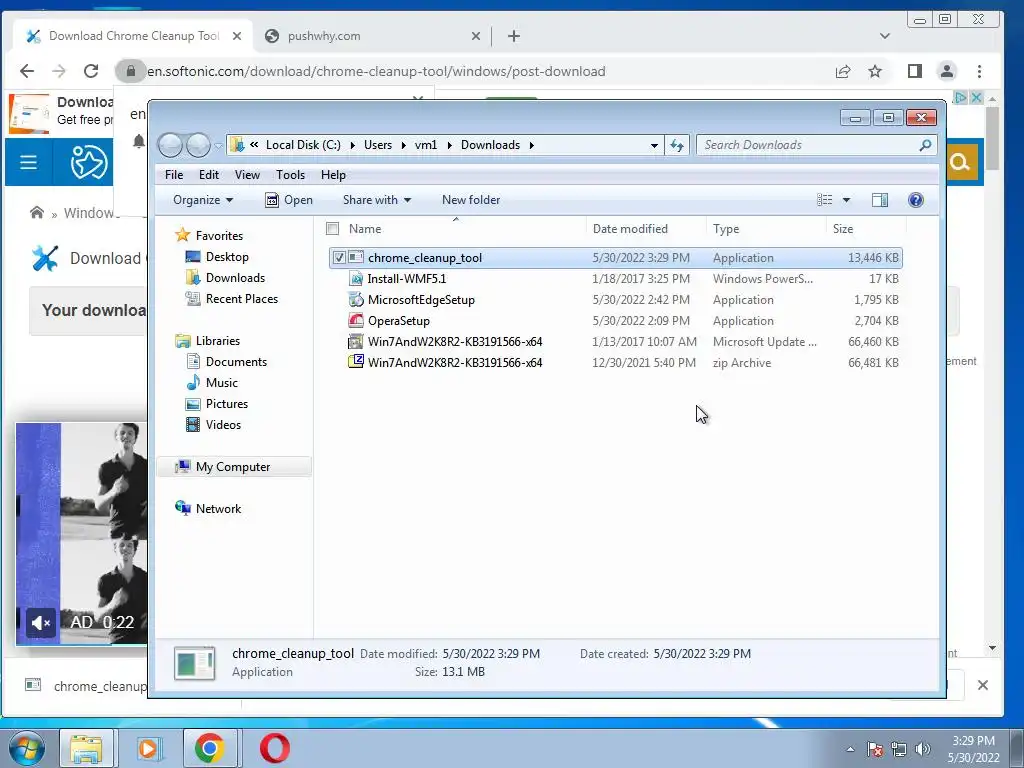Open File menu in Explorer
Screen dimensions: 1024x768
174,175
